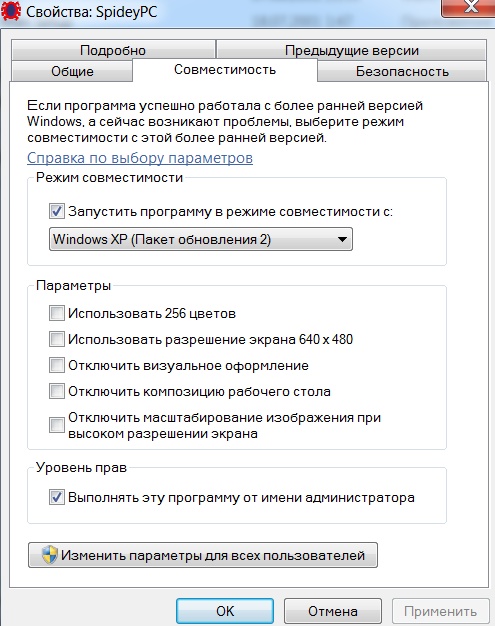Open the Windows XP compatibility mode dropdown

(x=201, y=239)
